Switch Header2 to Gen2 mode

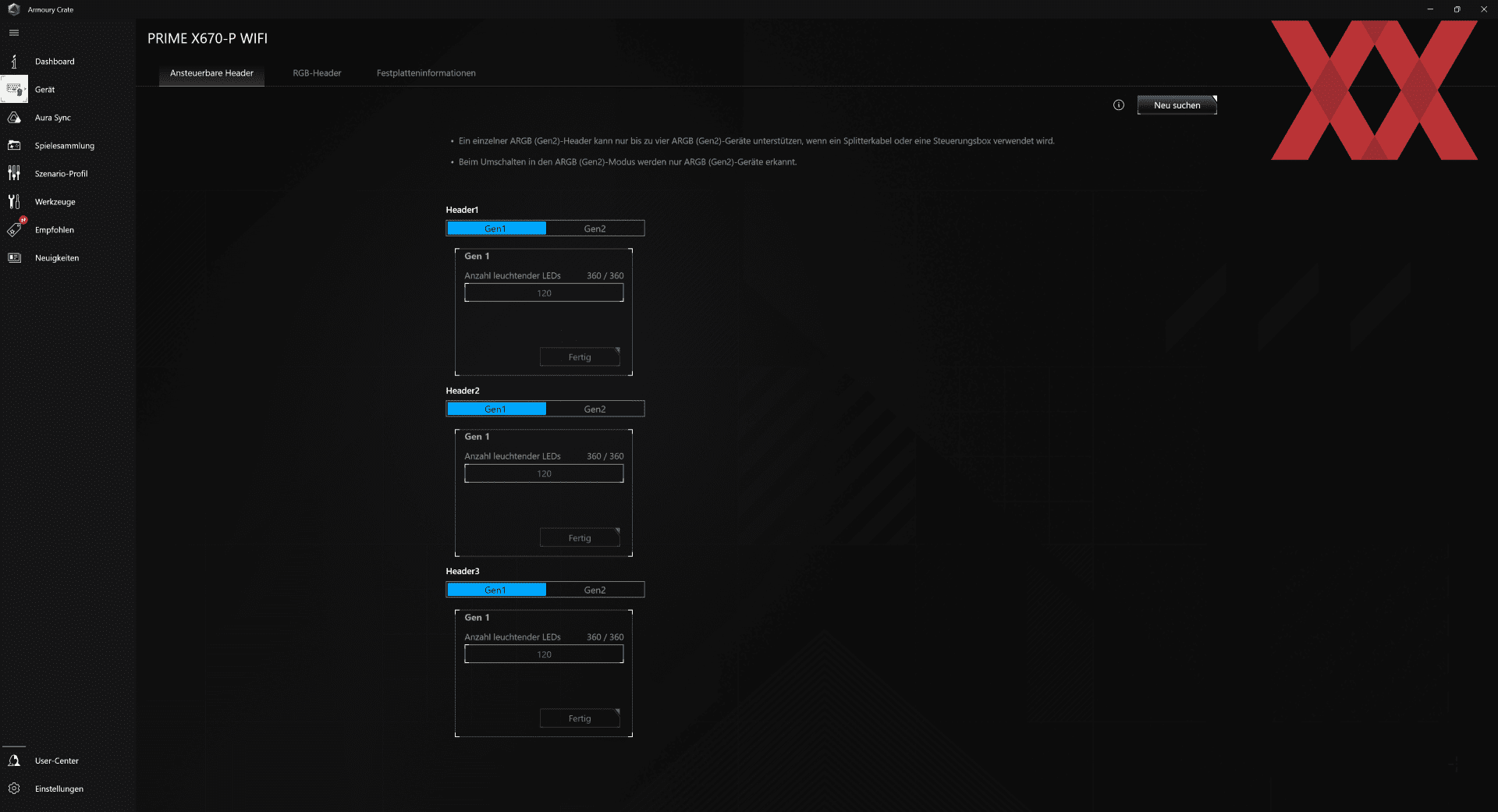(595, 410)
